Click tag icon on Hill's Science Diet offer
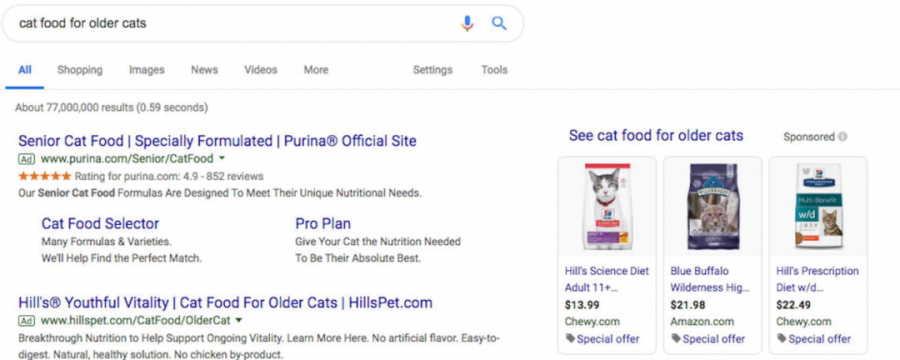Viewport: 900px width, 360px height. [570, 339]
